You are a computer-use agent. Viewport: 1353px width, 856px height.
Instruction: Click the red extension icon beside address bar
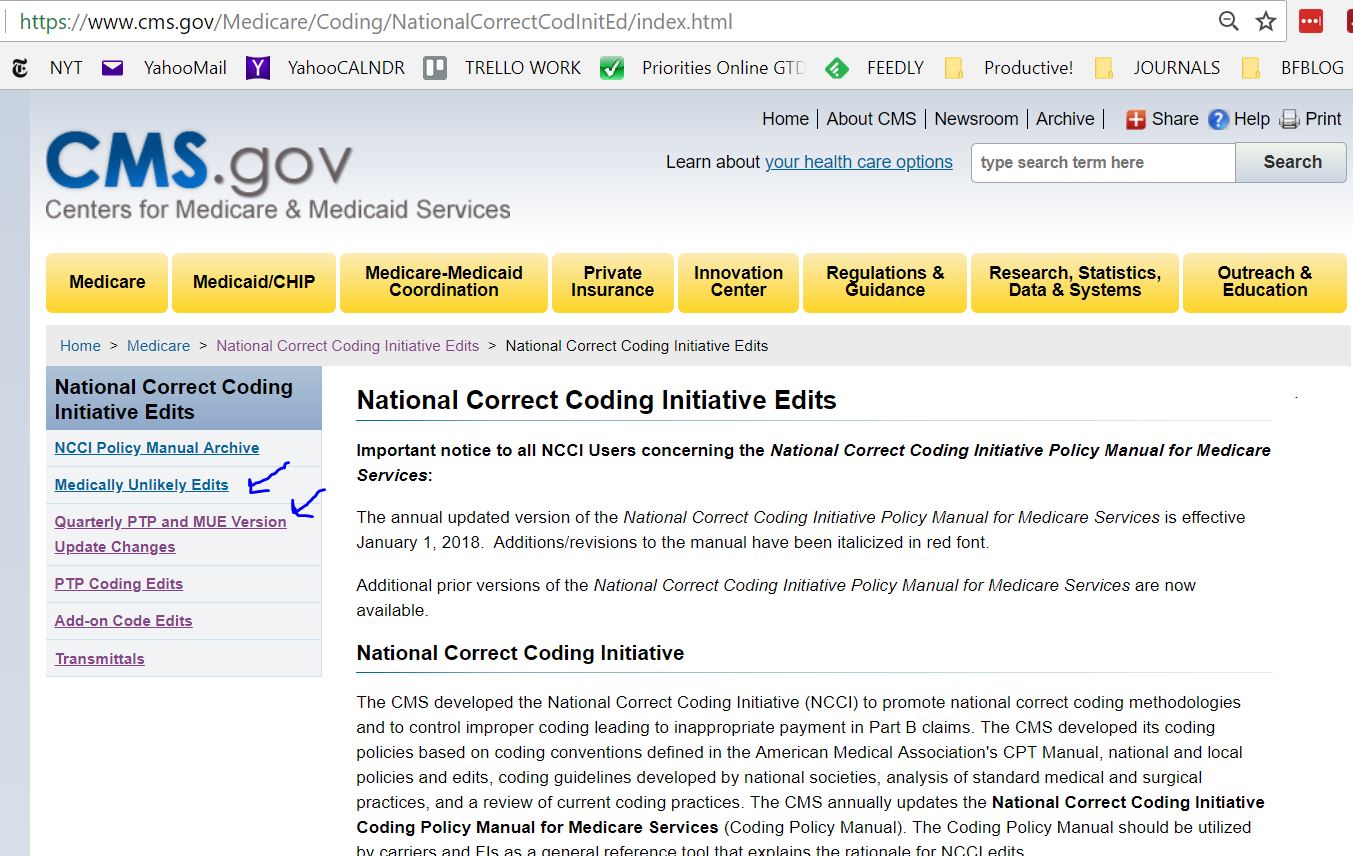1310,20
